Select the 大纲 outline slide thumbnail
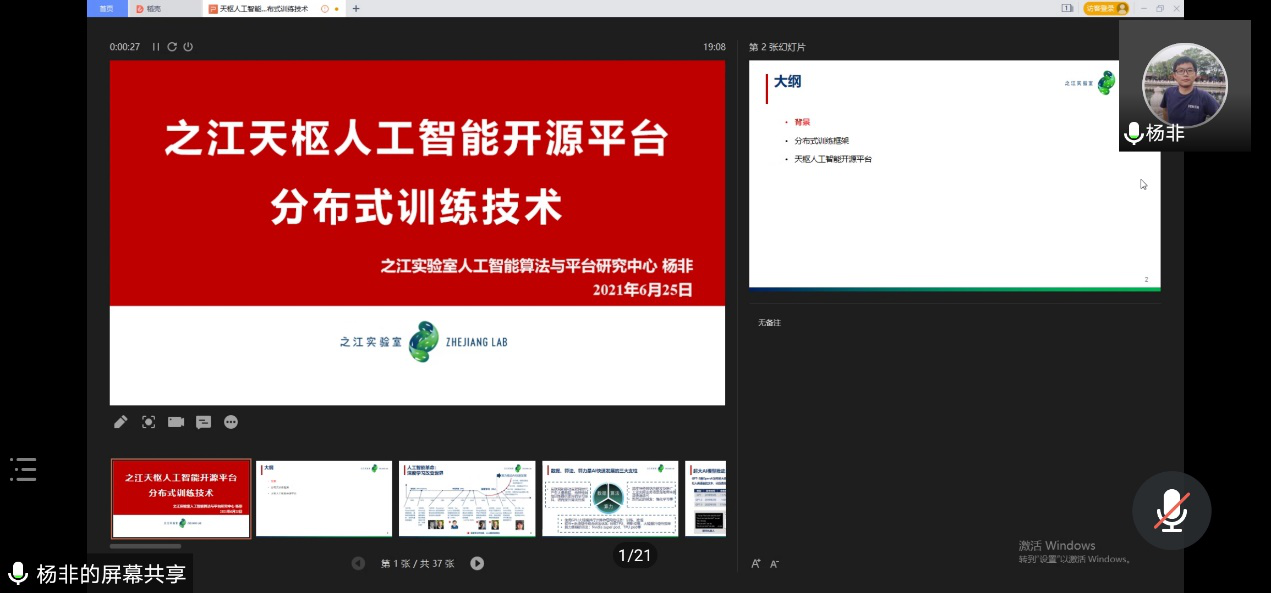 point(324,498)
